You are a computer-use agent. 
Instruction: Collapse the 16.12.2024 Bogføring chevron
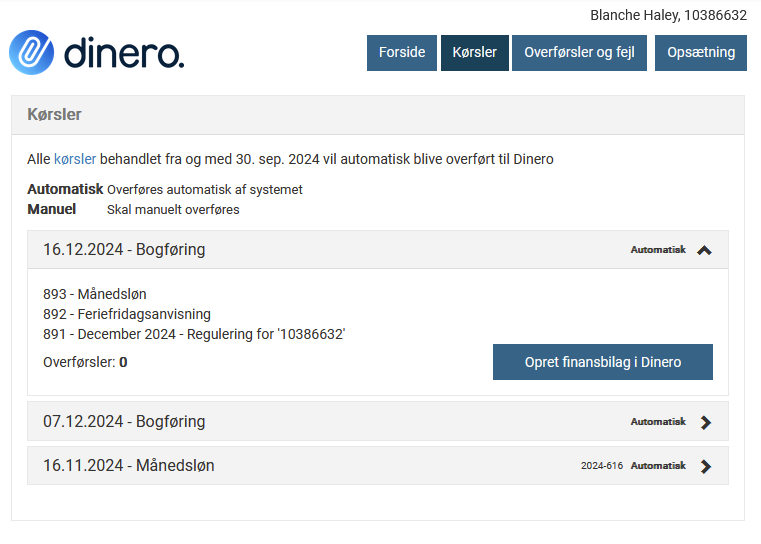(704, 250)
